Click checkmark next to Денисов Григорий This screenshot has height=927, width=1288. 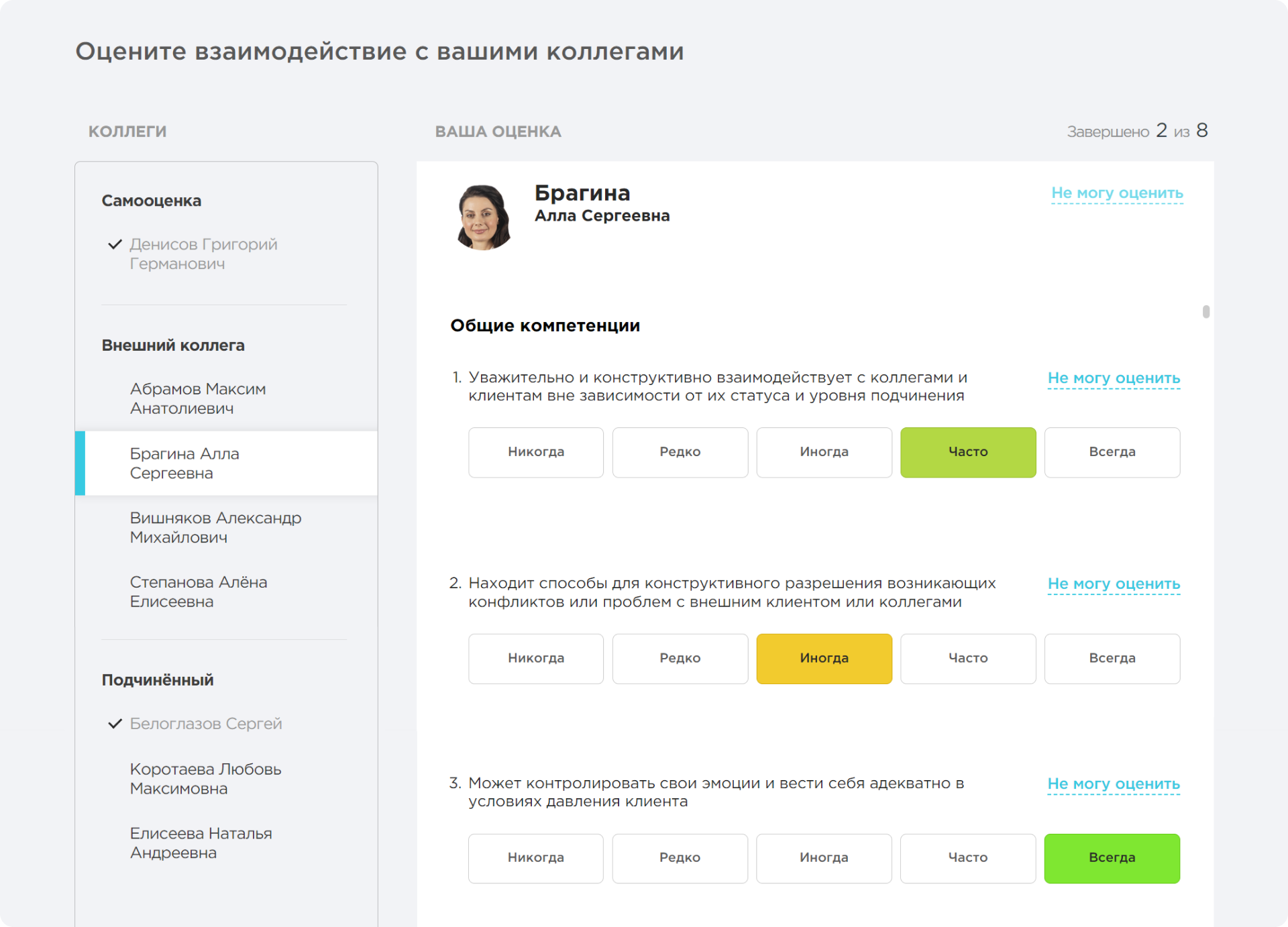pos(115,244)
